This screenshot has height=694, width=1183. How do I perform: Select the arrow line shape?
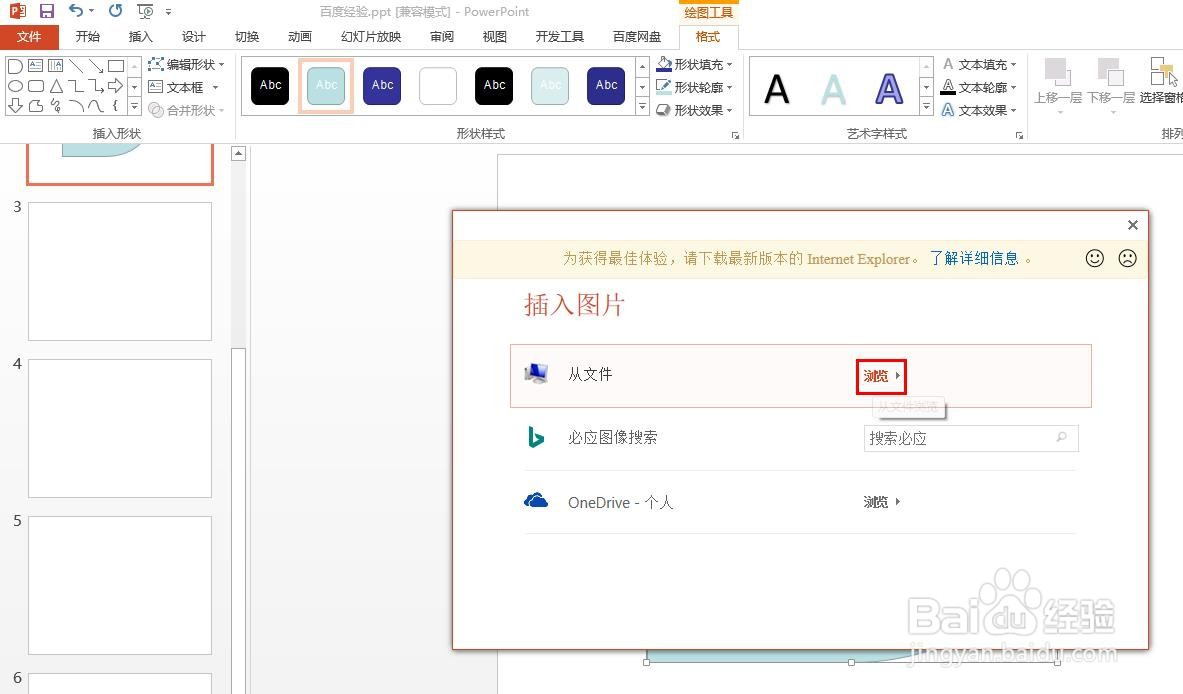pyautogui.click(x=95, y=66)
